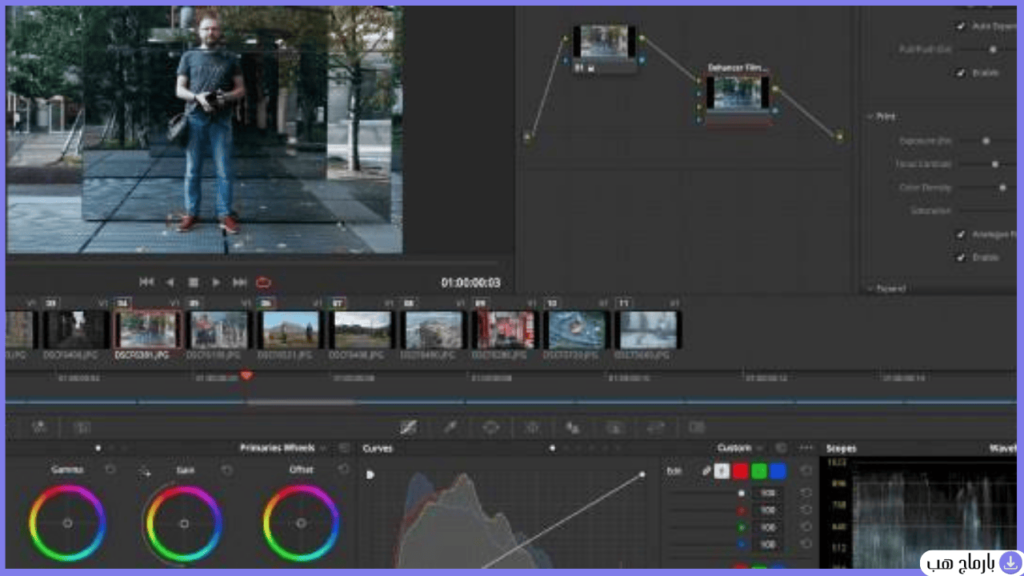Jump to the first frame of the clip
Viewport: 1024px width, 576px height.
click(146, 282)
